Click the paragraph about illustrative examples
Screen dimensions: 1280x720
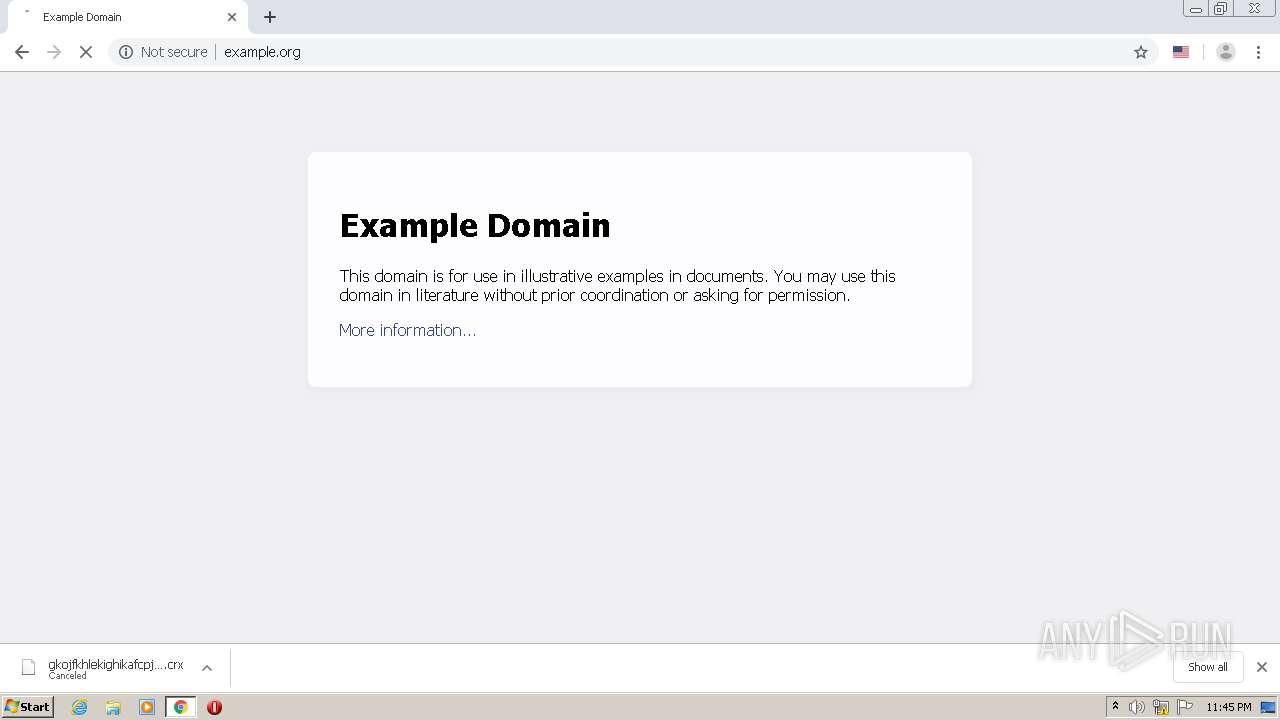point(617,285)
